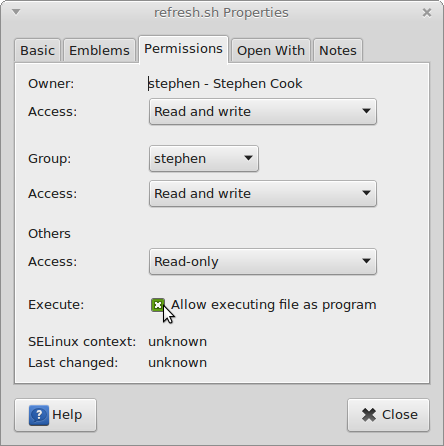Dismiss dialog with title bar X icon
The height and width of the screenshot is (446, 444).
[427, 13]
